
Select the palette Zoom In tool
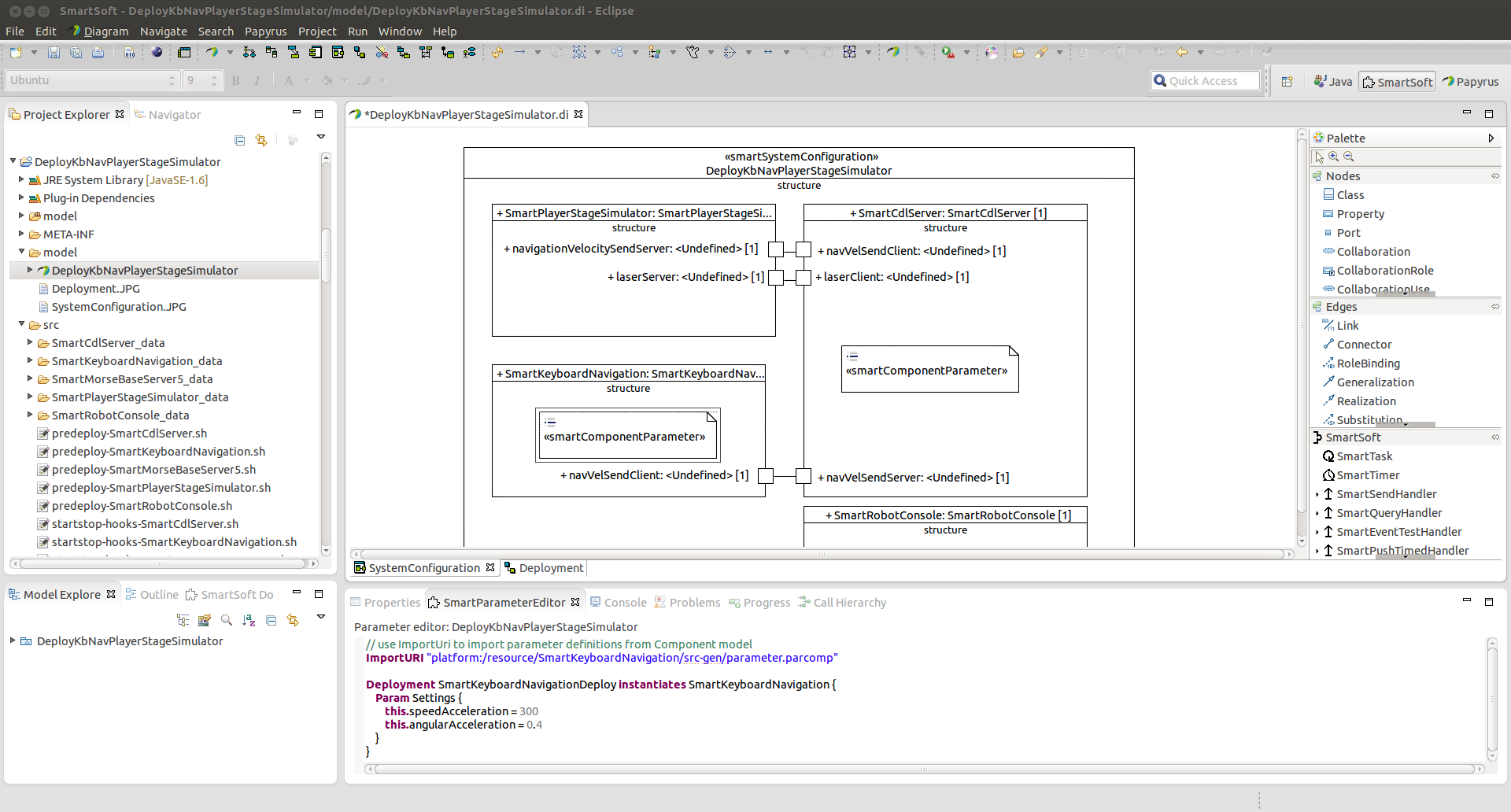tap(1334, 157)
